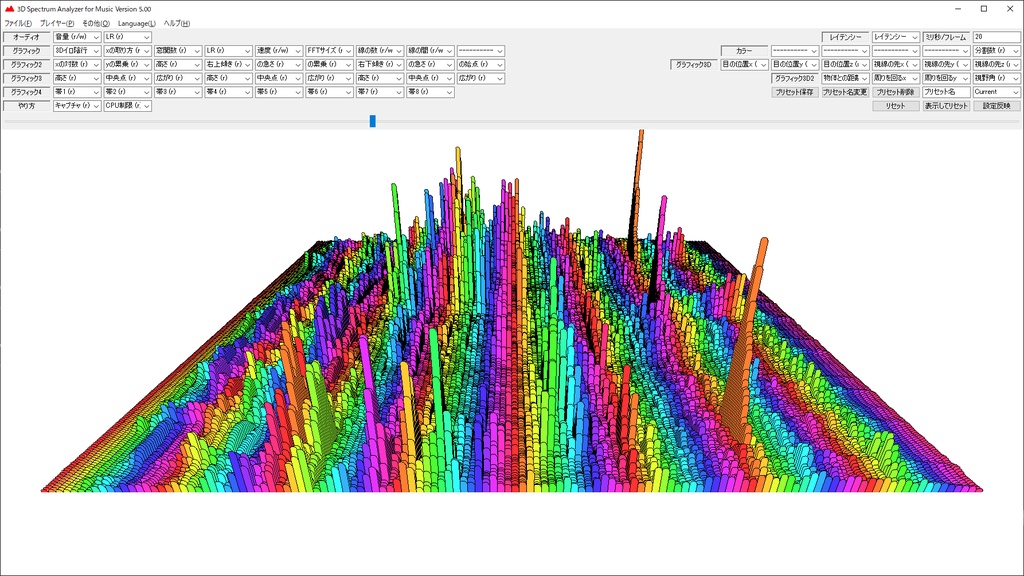Screen dimensions: 1024x576
Task: Expand the 目の位置z dropdown
Action: tap(845, 65)
